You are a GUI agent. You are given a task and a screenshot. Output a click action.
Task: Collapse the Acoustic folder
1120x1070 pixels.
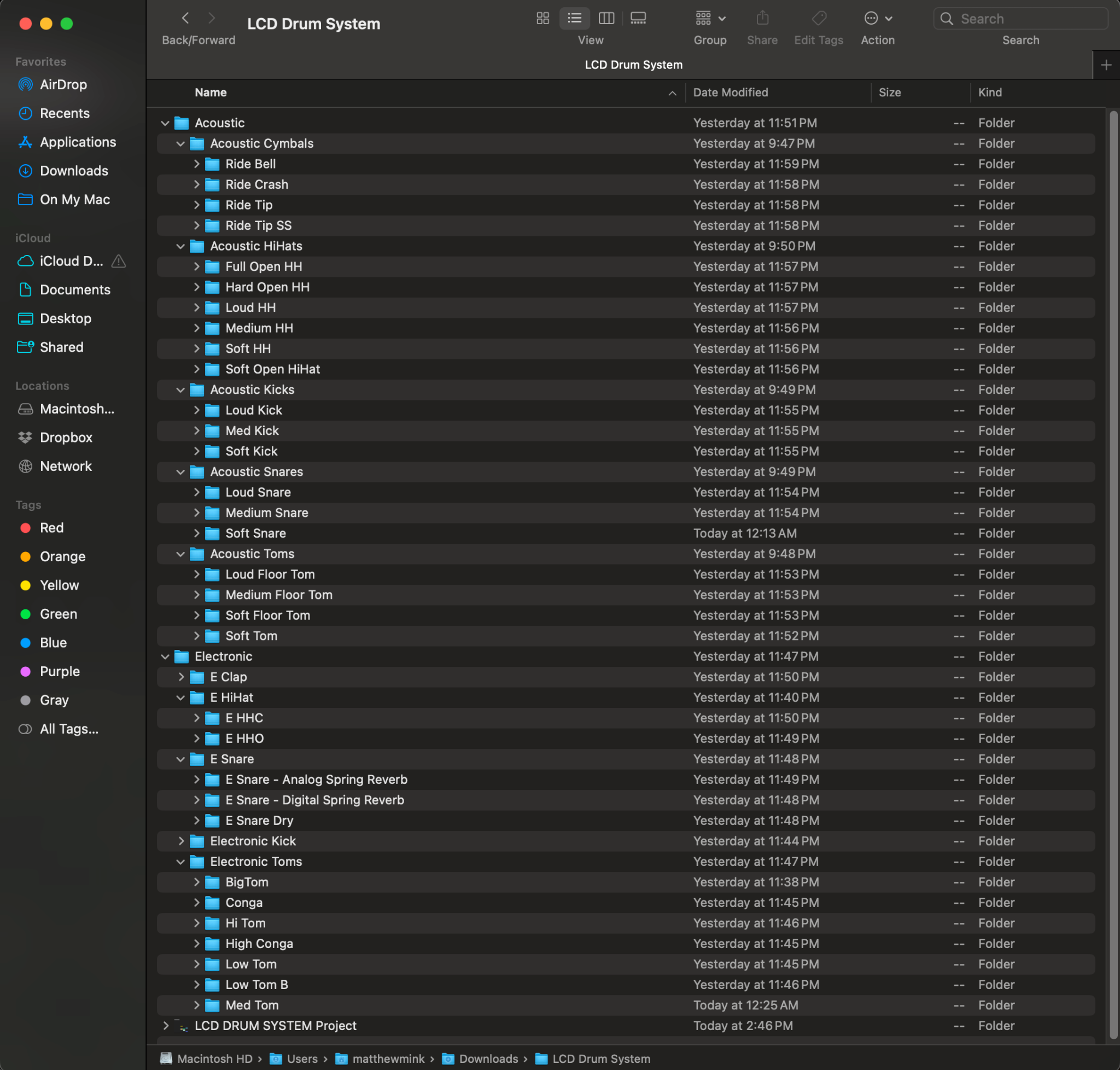point(165,123)
